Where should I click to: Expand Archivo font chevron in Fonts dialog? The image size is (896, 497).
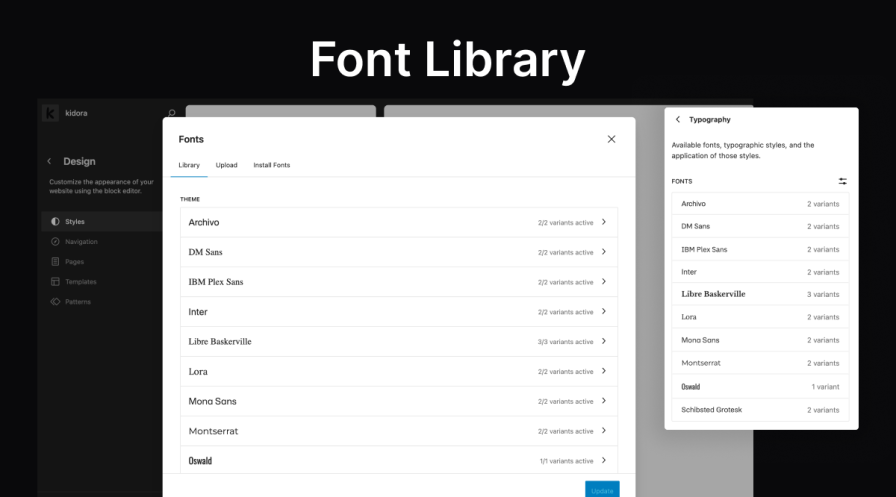point(604,222)
